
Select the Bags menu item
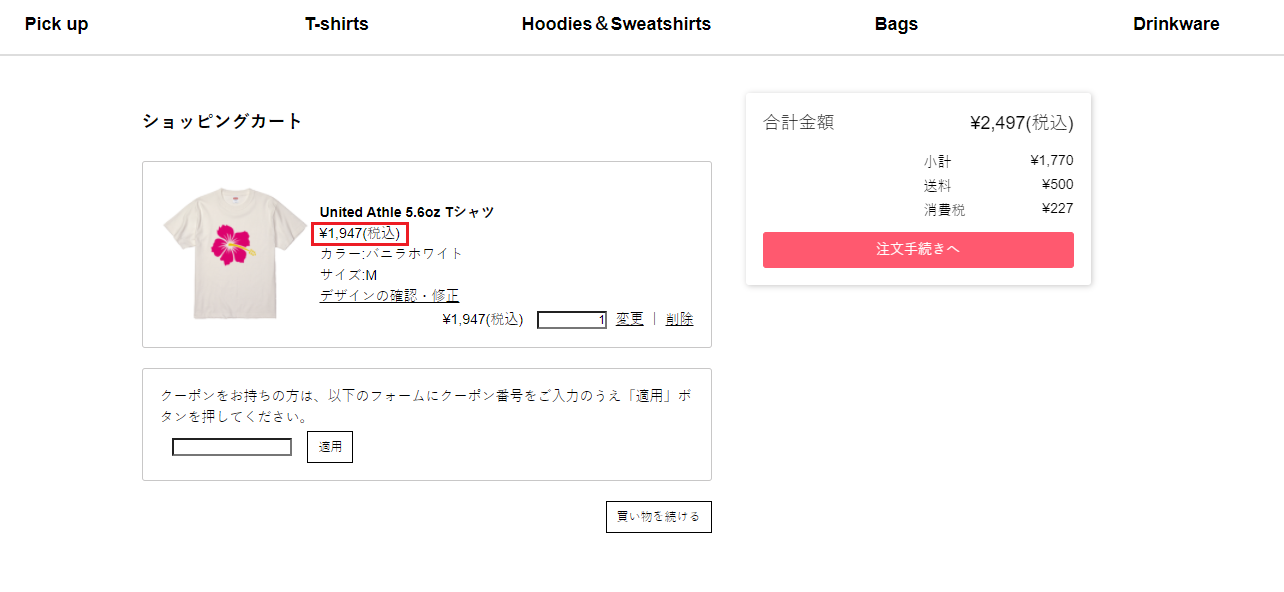pyautogui.click(x=896, y=24)
